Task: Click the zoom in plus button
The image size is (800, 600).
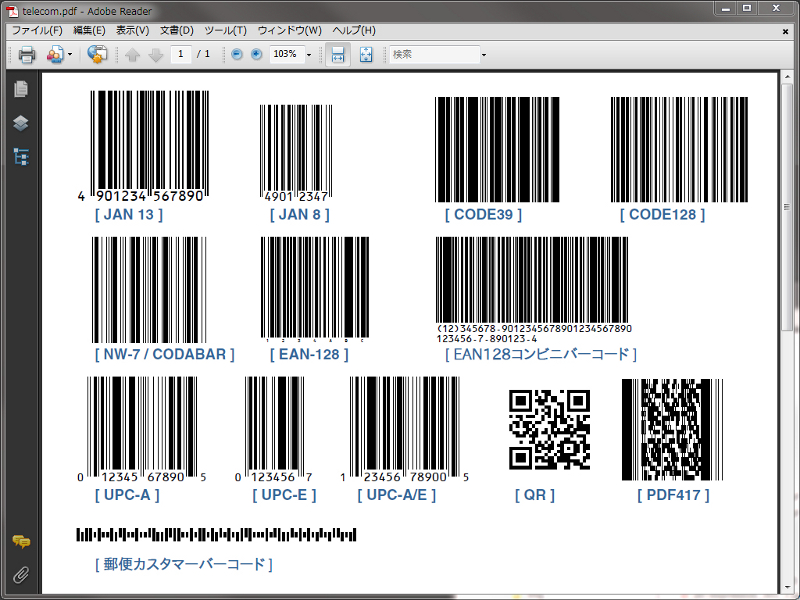Action: pos(257,54)
